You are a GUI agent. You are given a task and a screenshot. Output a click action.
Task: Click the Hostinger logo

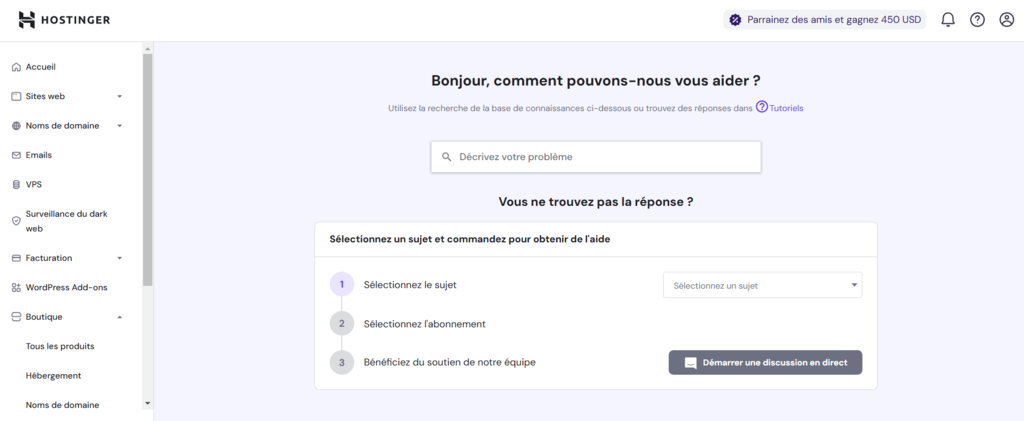(64, 20)
